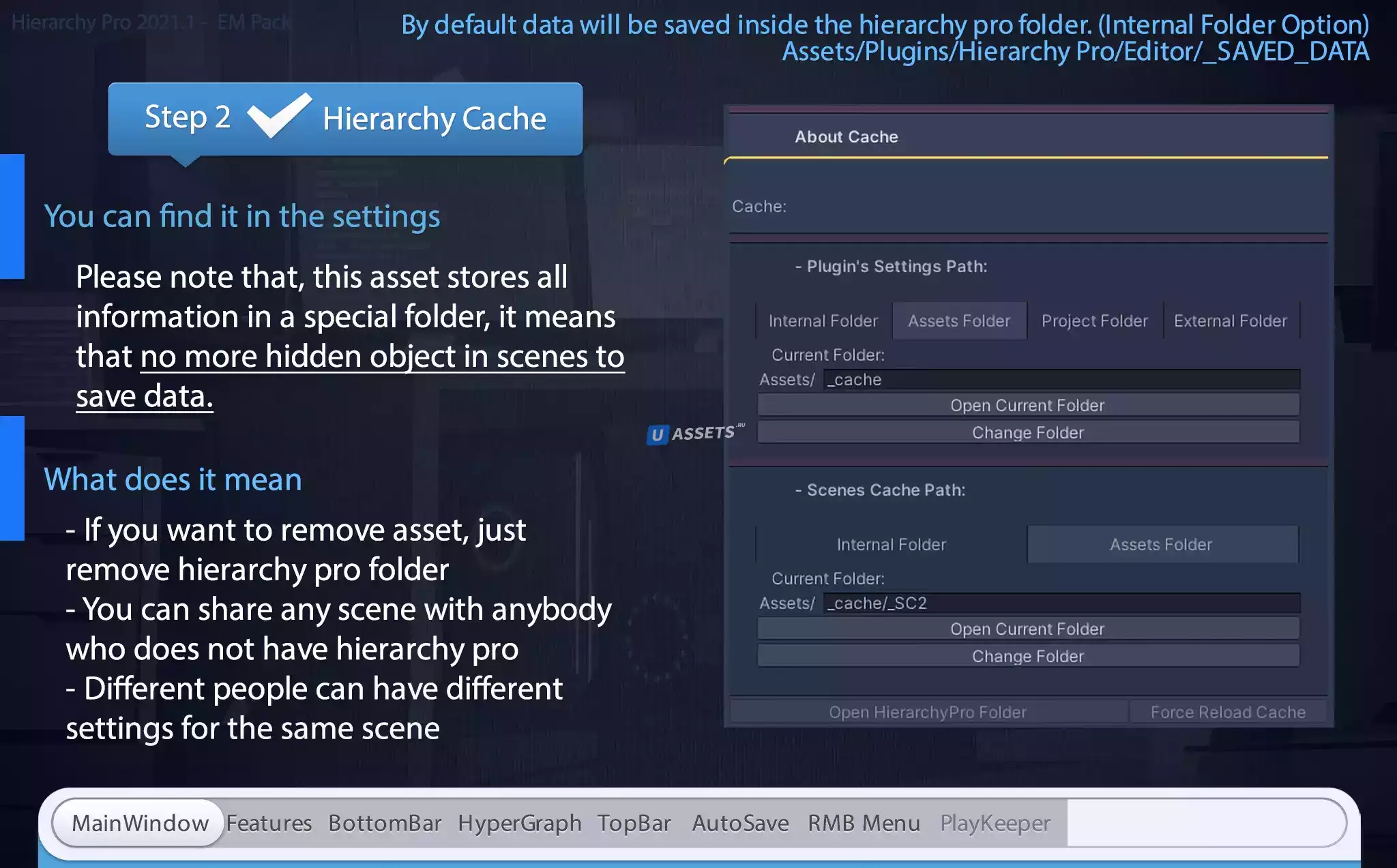Choose Project Folder option for settings
The width and height of the screenshot is (1397, 868).
(x=1094, y=320)
